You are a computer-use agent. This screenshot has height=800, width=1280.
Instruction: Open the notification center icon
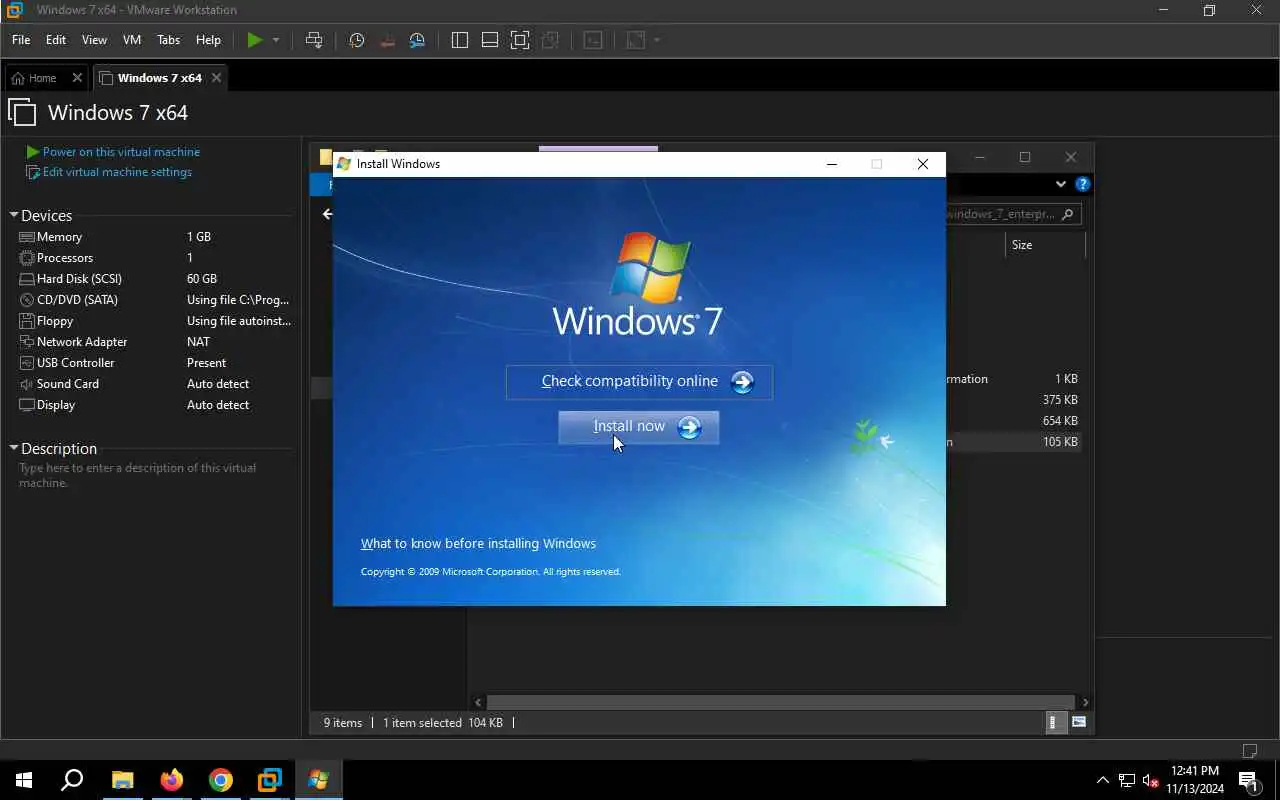[x=1248, y=780]
